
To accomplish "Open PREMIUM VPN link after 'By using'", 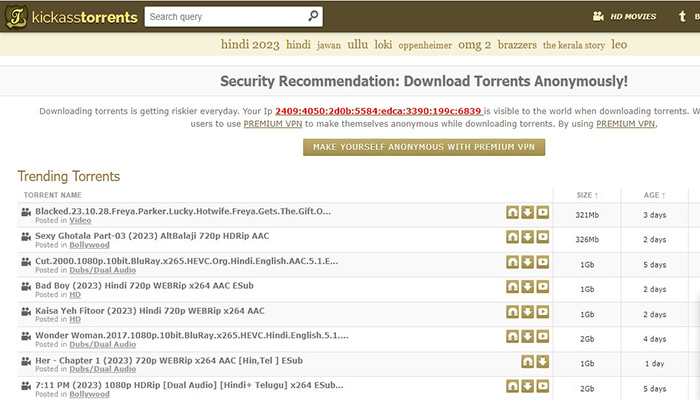I will click(625, 124).
